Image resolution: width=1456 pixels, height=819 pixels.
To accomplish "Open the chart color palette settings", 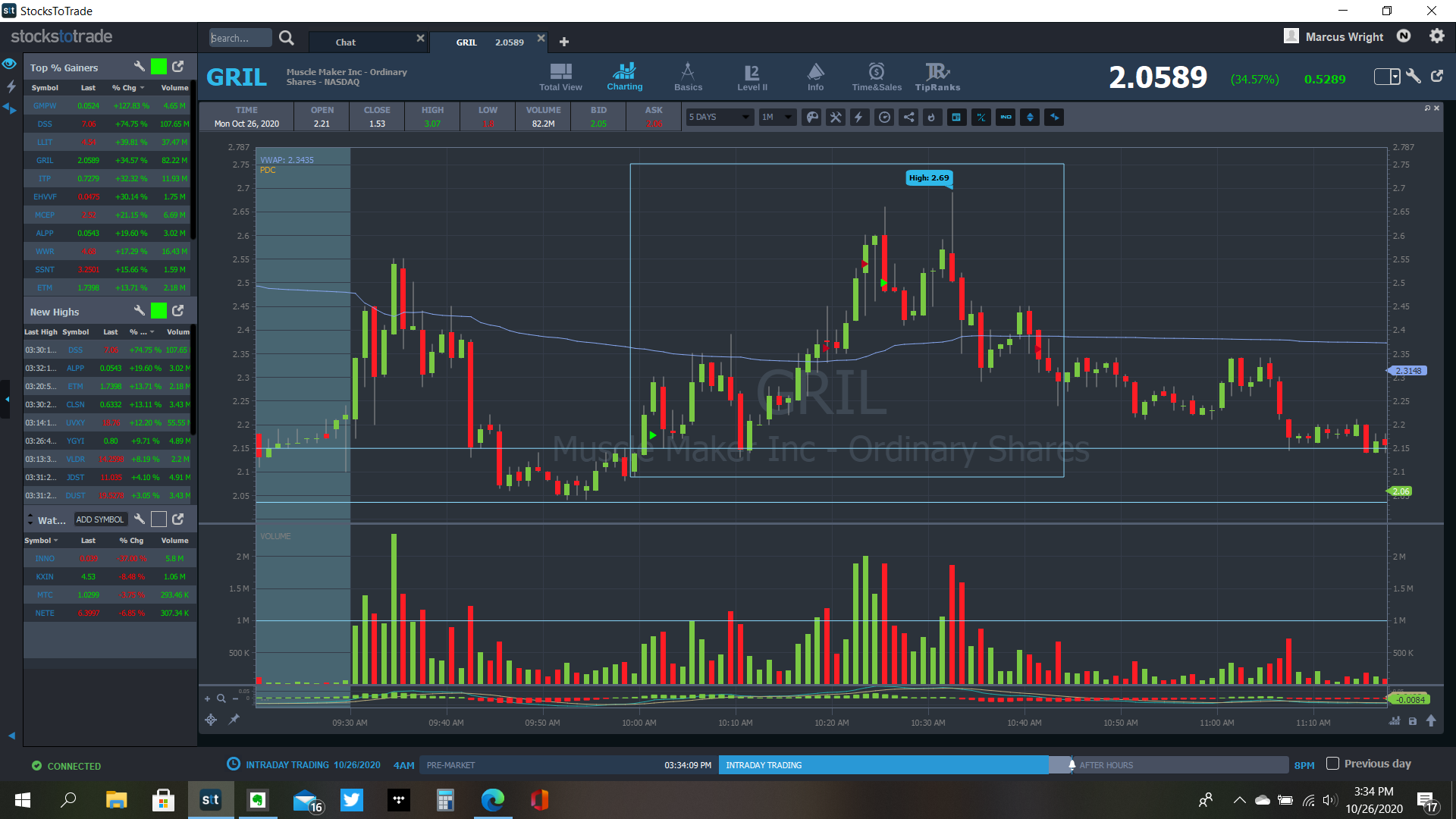I will [811, 118].
